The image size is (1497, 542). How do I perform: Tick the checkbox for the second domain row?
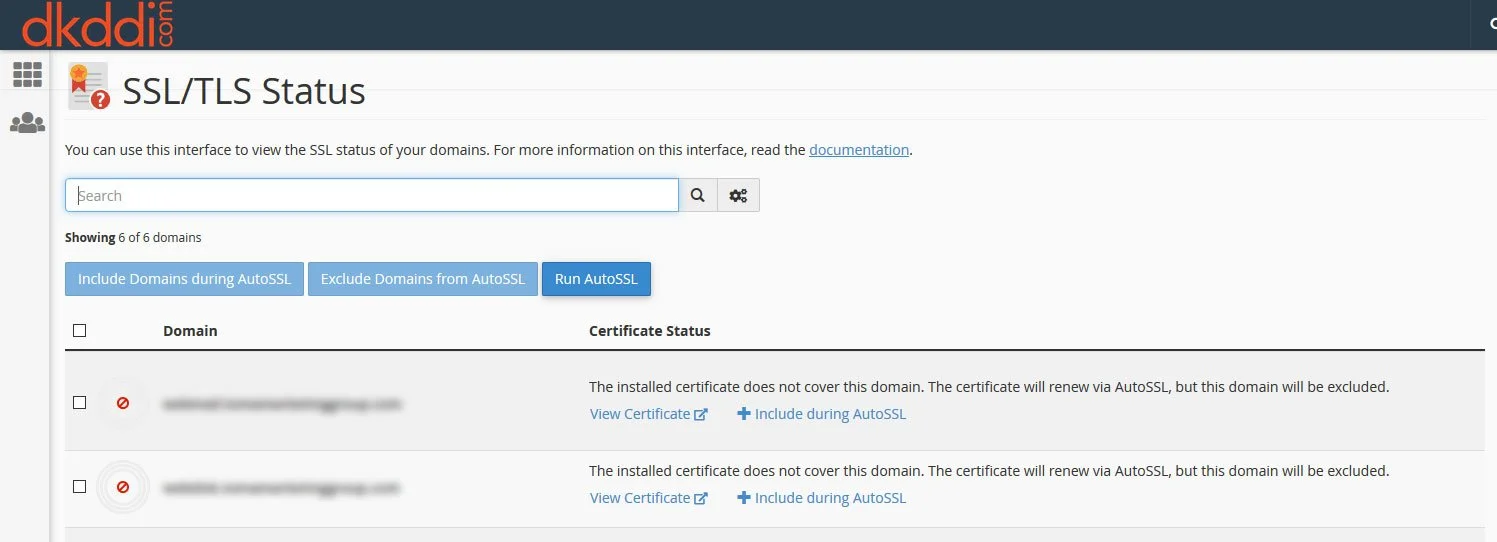pos(80,487)
